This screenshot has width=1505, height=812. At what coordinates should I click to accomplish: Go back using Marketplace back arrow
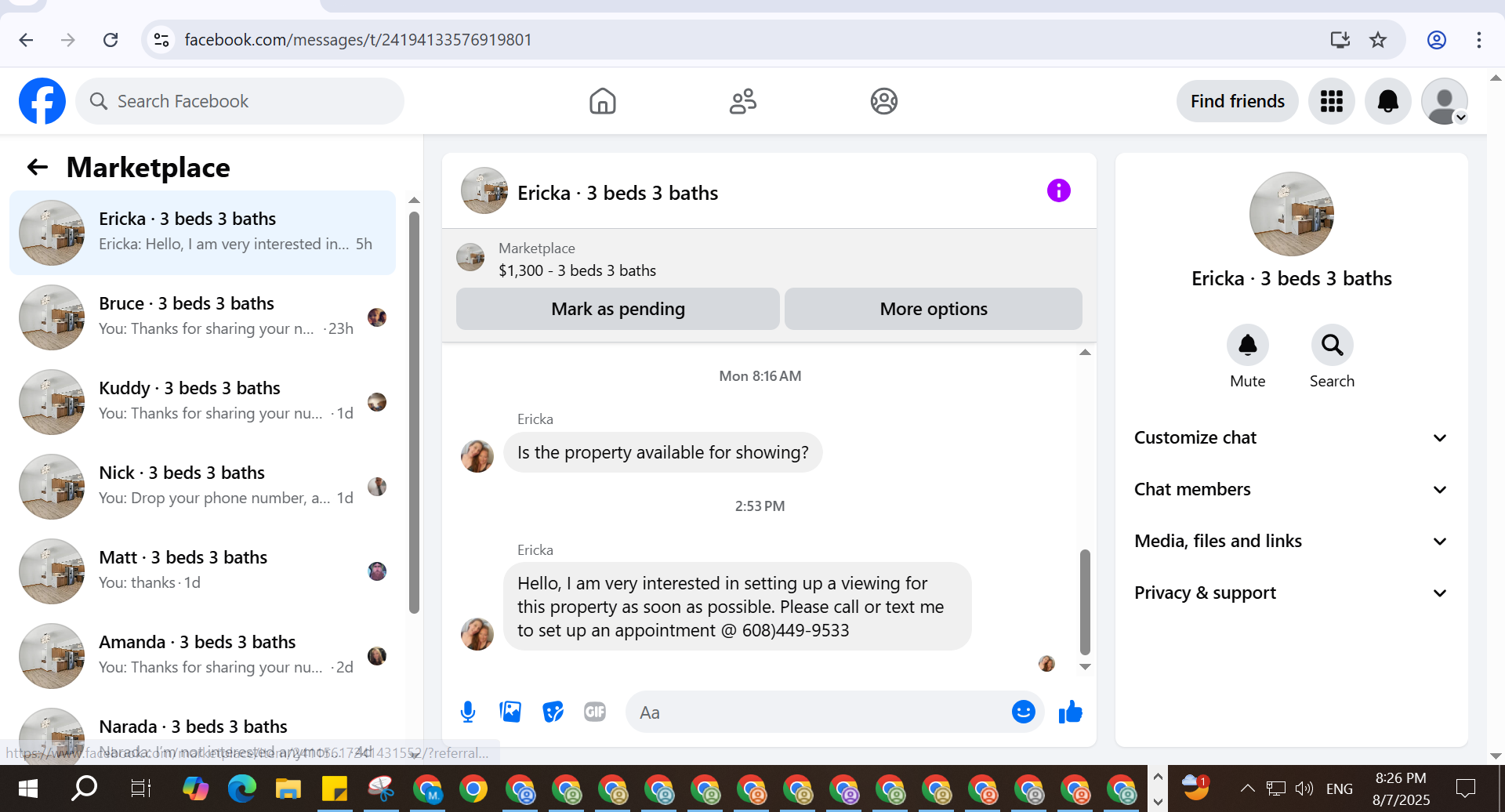(38, 167)
